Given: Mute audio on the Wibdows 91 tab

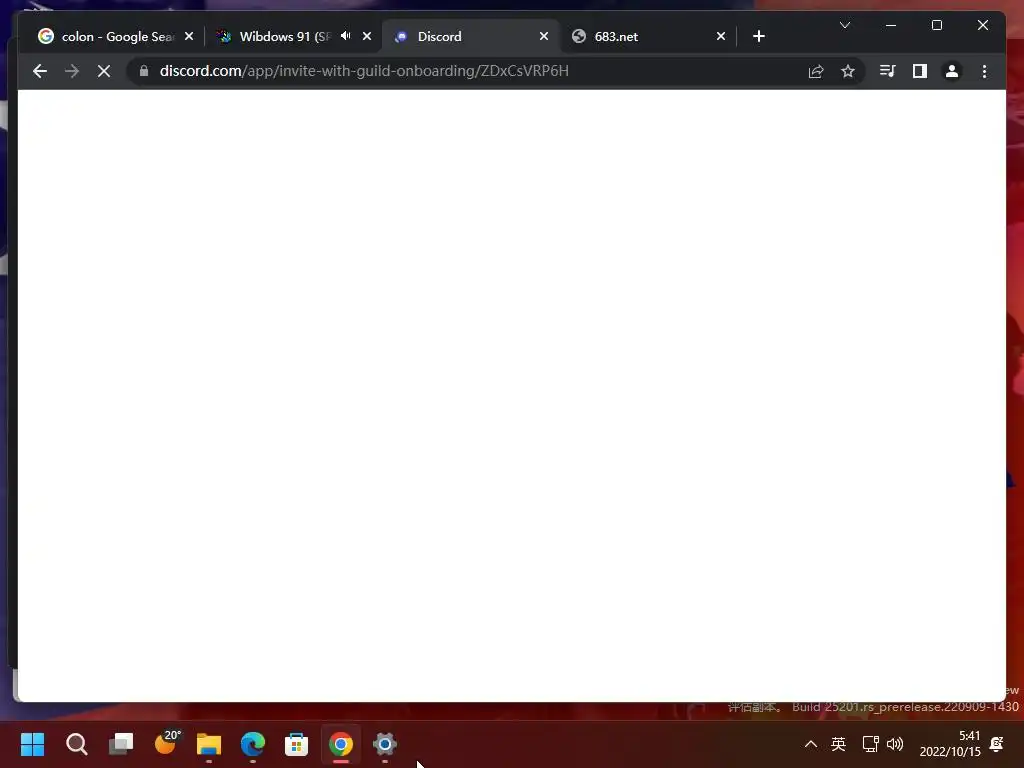Looking at the screenshot, I should tap(345, 36).
